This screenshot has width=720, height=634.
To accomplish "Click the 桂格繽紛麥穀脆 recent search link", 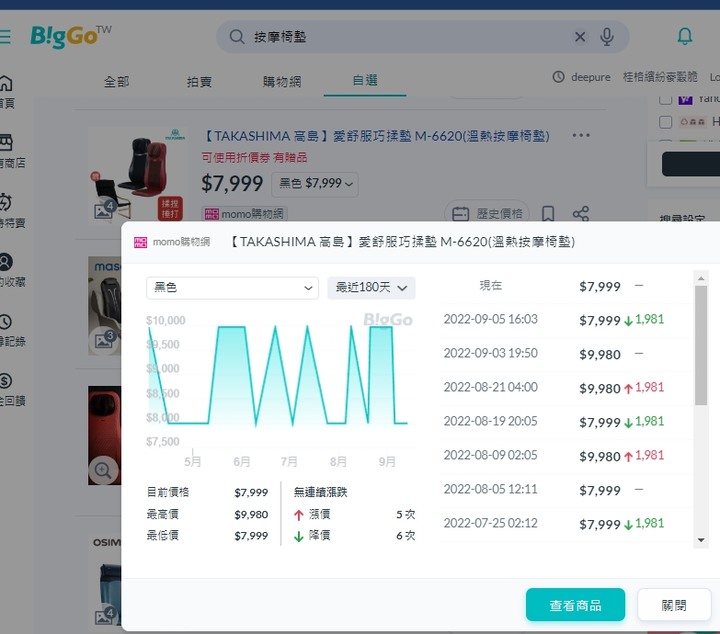I will coord(660,77).
